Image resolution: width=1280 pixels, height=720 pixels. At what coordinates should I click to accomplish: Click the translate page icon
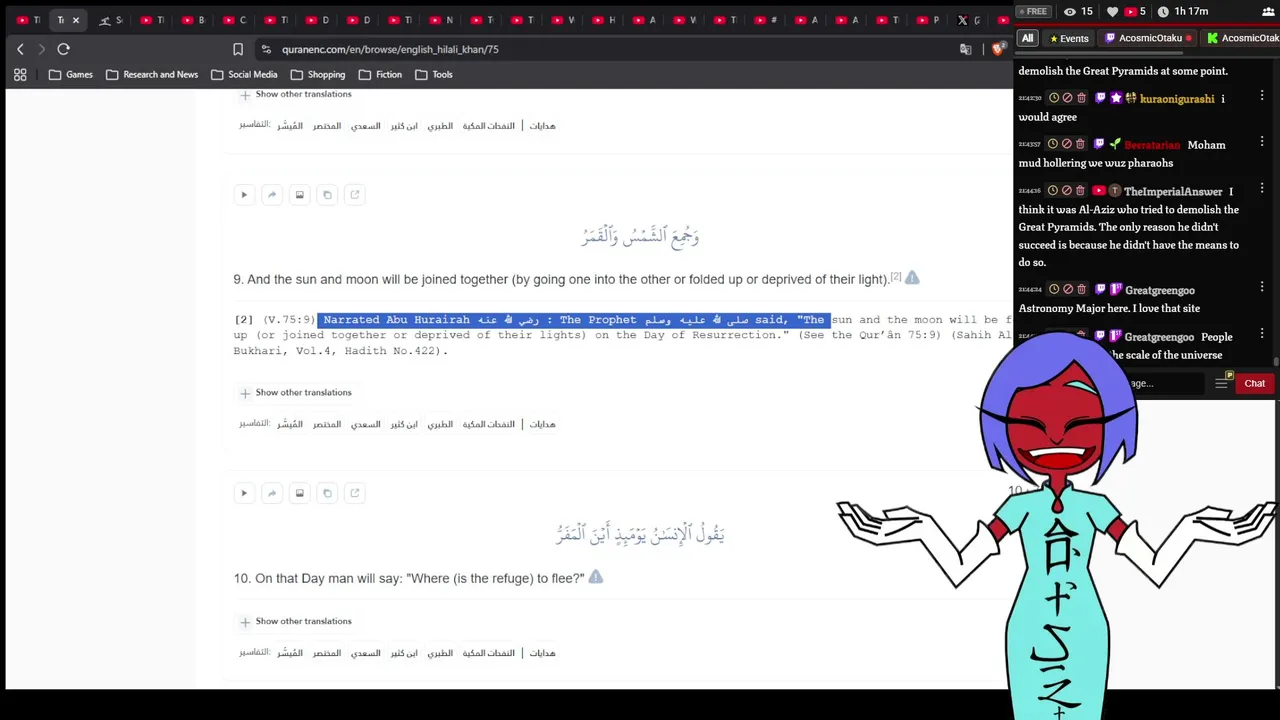(x=965, y=49)
